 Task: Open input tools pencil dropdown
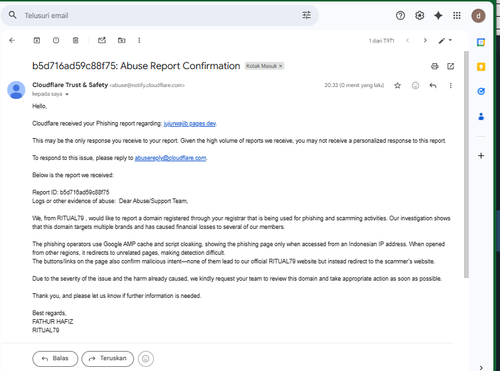tap(445, 40)
